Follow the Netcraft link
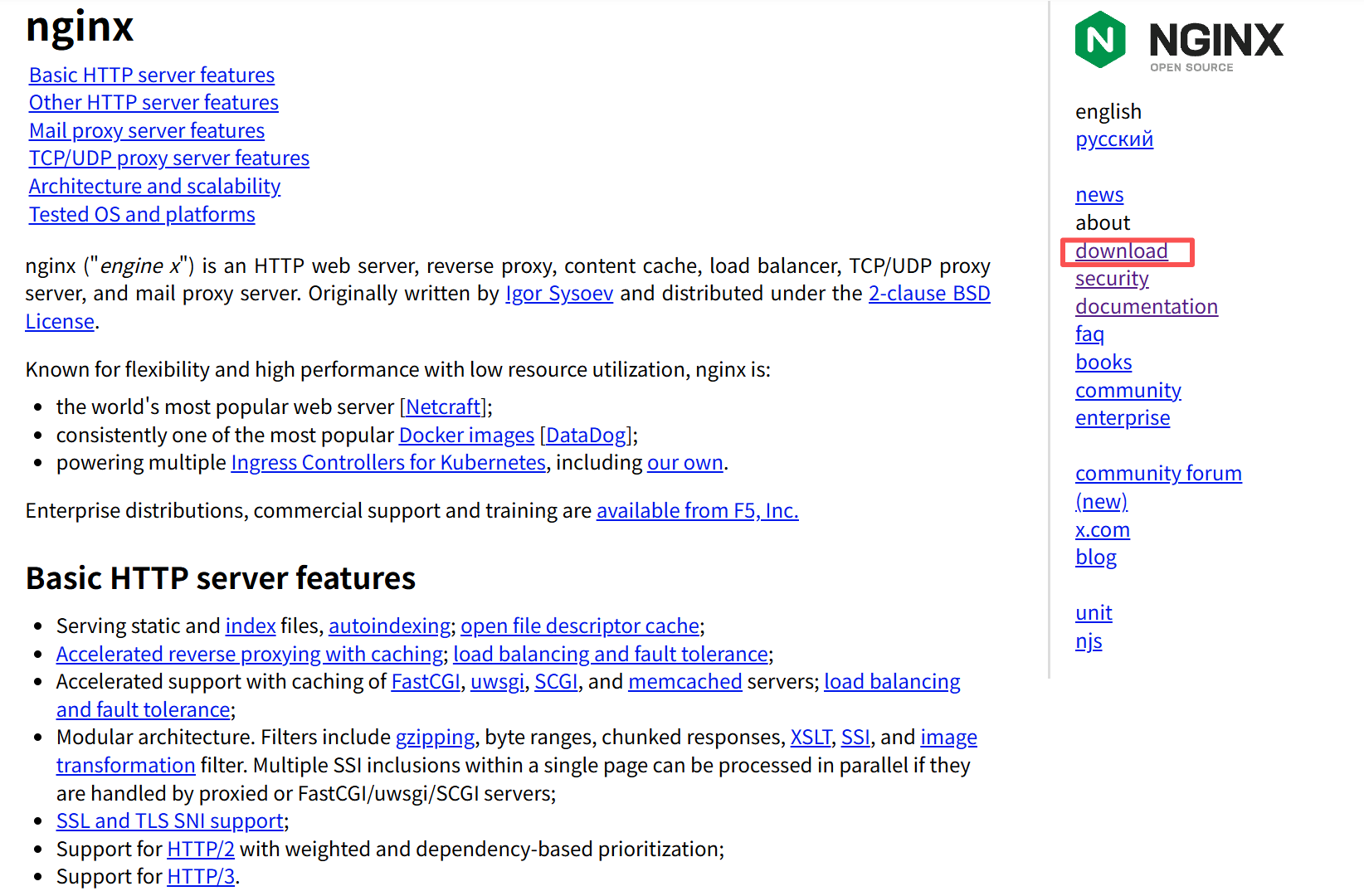 click(x=442, y=407)
